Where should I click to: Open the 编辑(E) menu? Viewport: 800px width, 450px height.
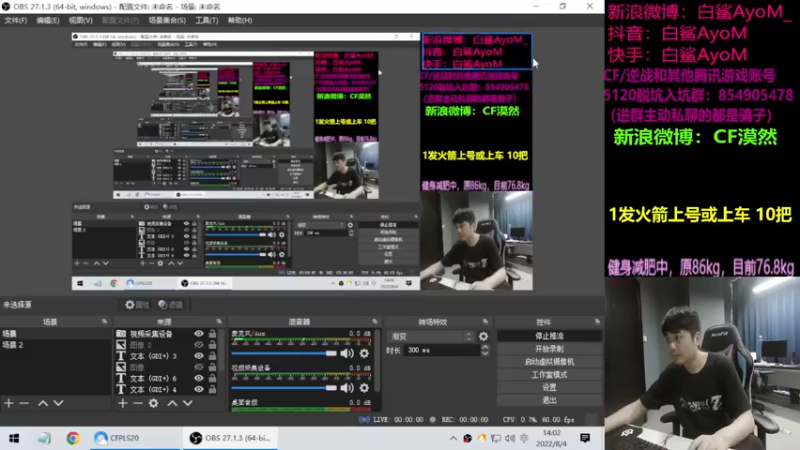coord(47,20)
